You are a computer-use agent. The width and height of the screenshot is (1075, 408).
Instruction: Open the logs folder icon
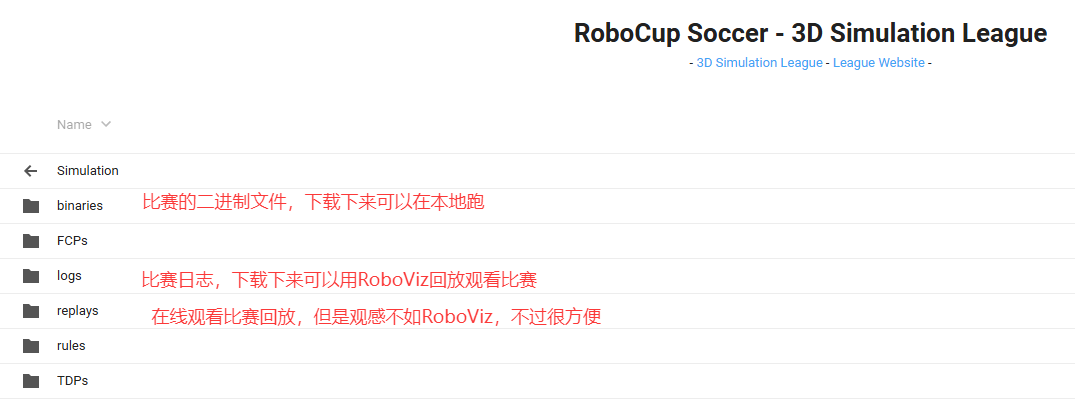coord(31,276)
